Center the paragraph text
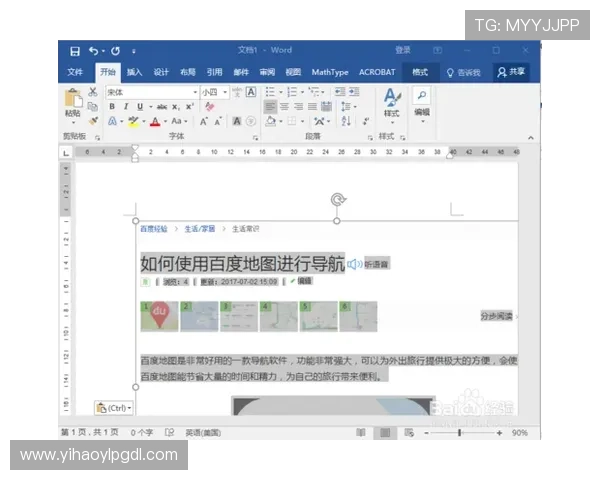The width and height of the screenshot is (600, 480). pos(284,106)
